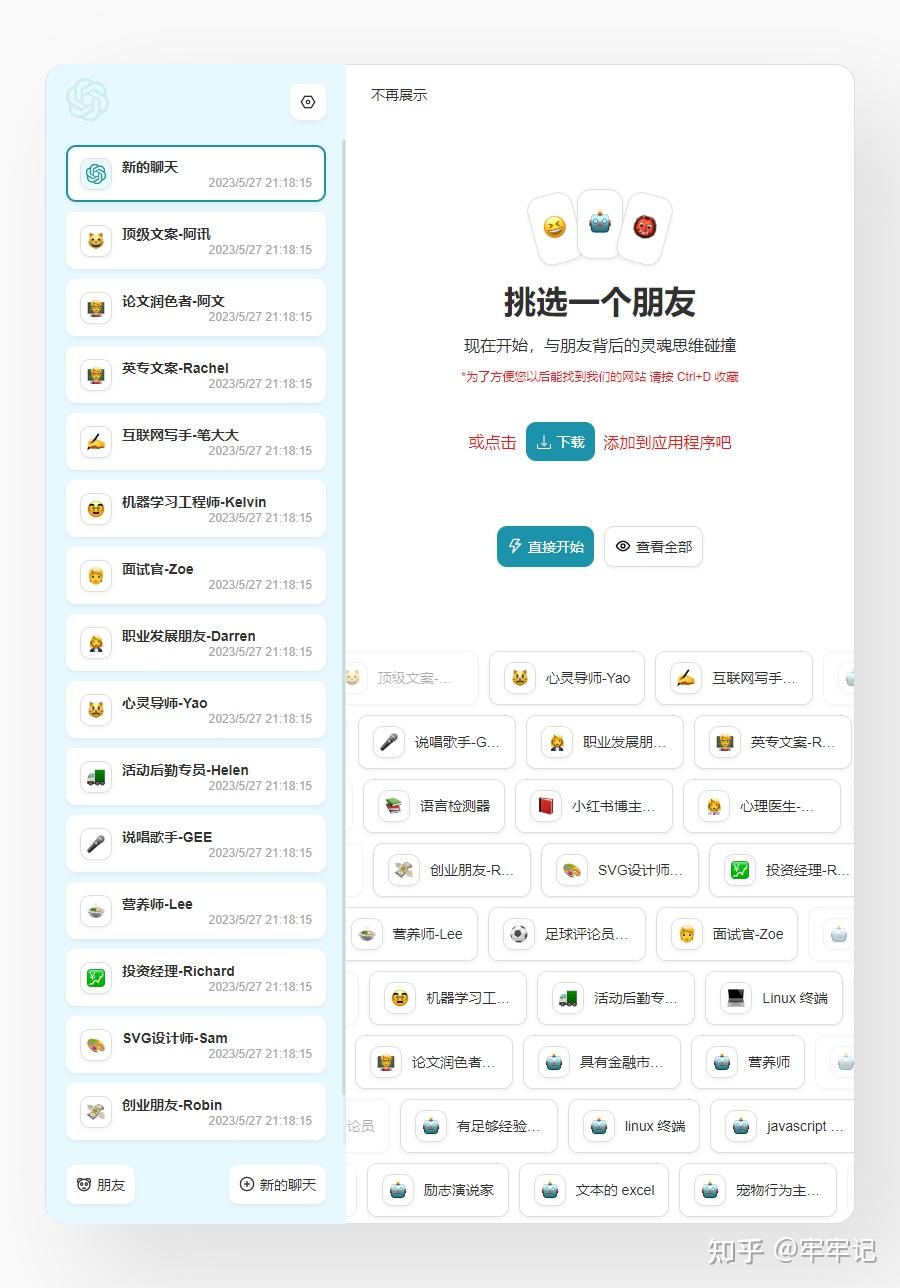Select the pen icon on 互联网写手 card
Image resolution: width=900 pixels, height=1288 pixels.
click(684, 678)
